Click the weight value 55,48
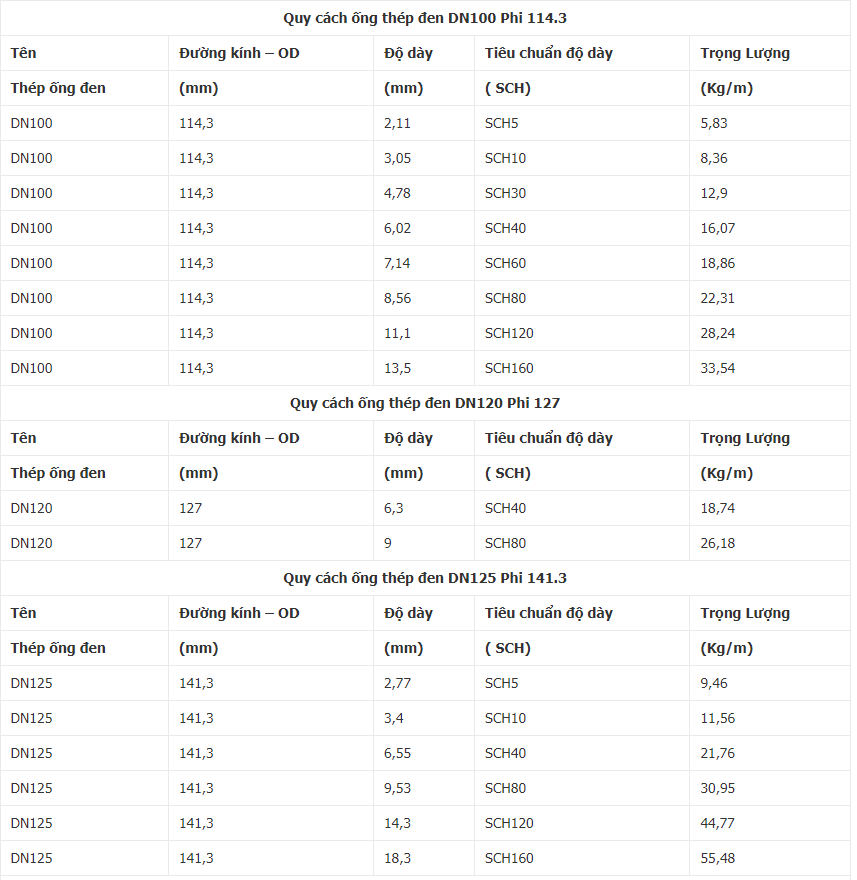The image size is (857, 880). (x=718, y=858)
